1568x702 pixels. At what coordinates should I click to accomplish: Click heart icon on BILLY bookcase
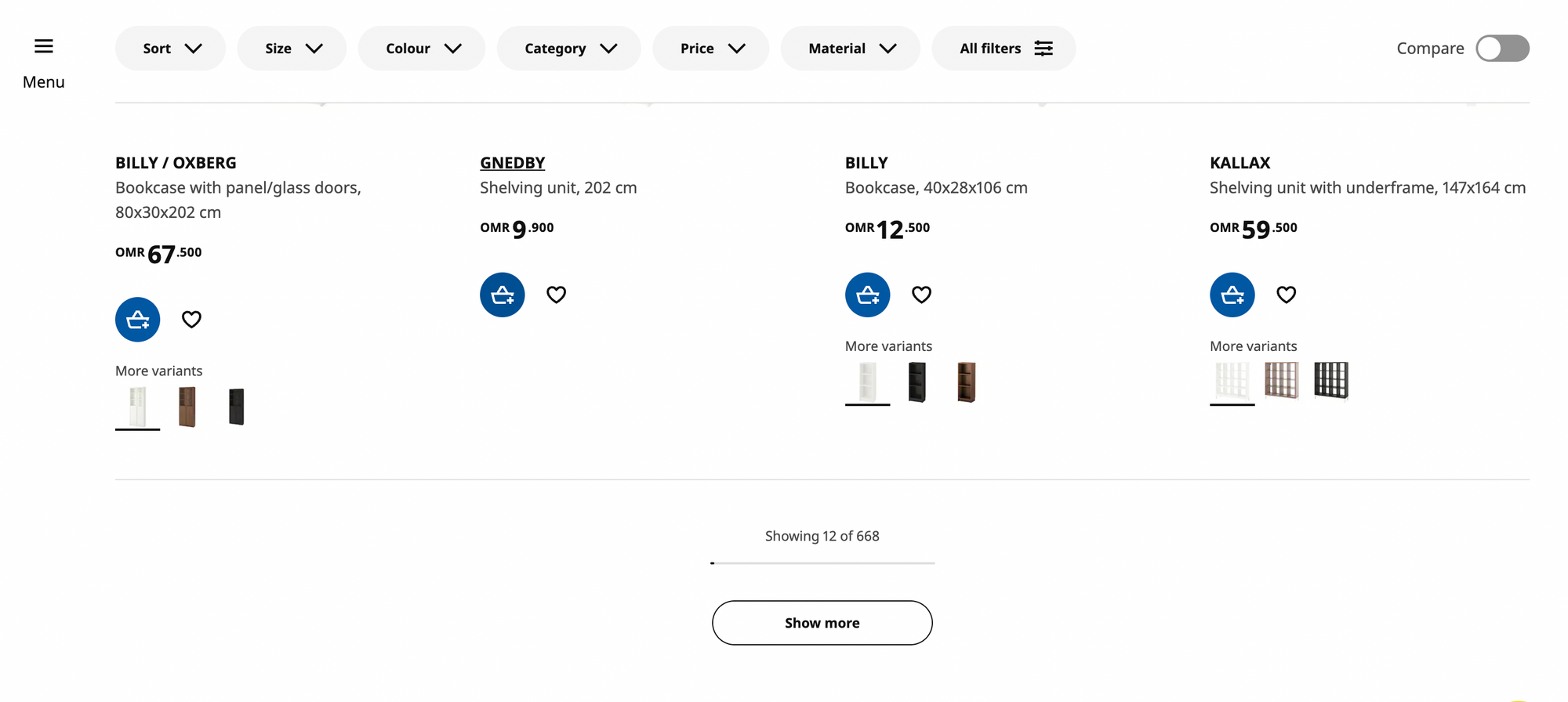(921, 295)
